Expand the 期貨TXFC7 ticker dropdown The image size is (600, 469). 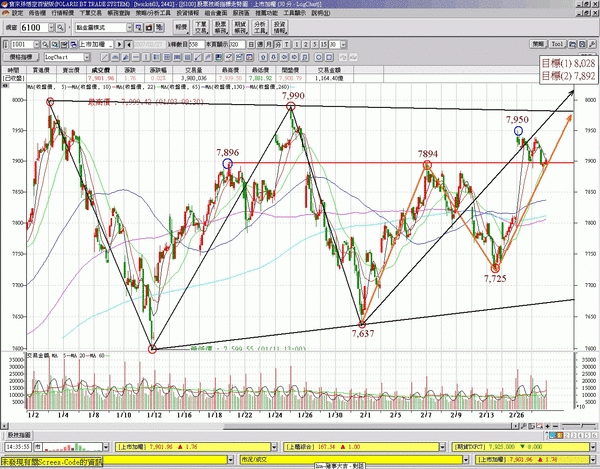[592, 447]
